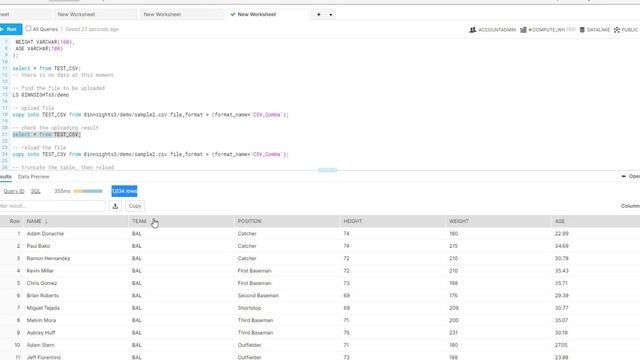Click the Run button
Viewport: 640px width, 360px height.
coord(10,29)
